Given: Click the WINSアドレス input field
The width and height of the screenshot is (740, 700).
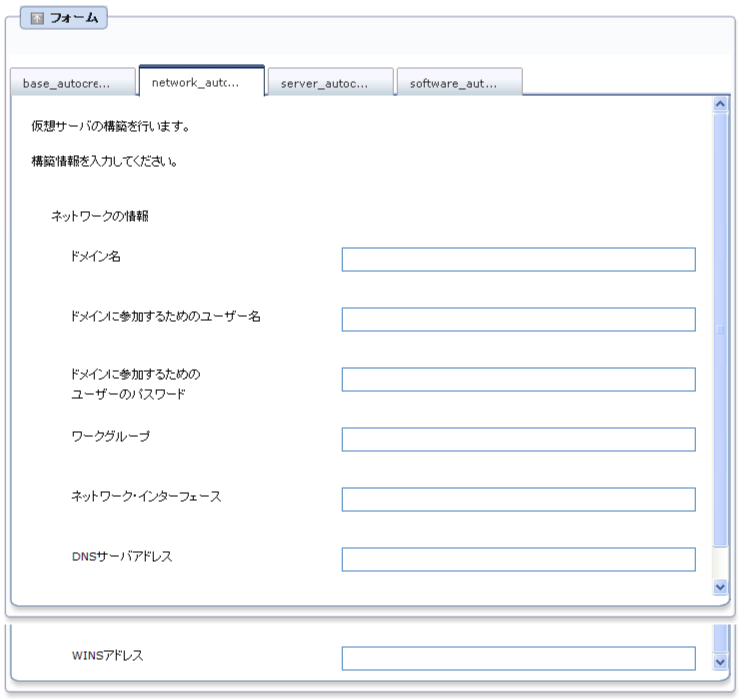Looking at the screenshot, I should click(x=518, y=658).
